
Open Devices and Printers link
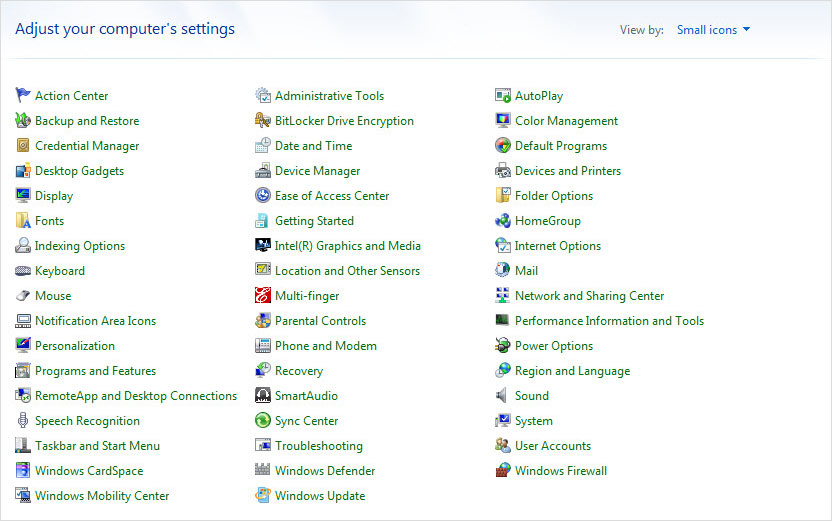tap(568, 170)
